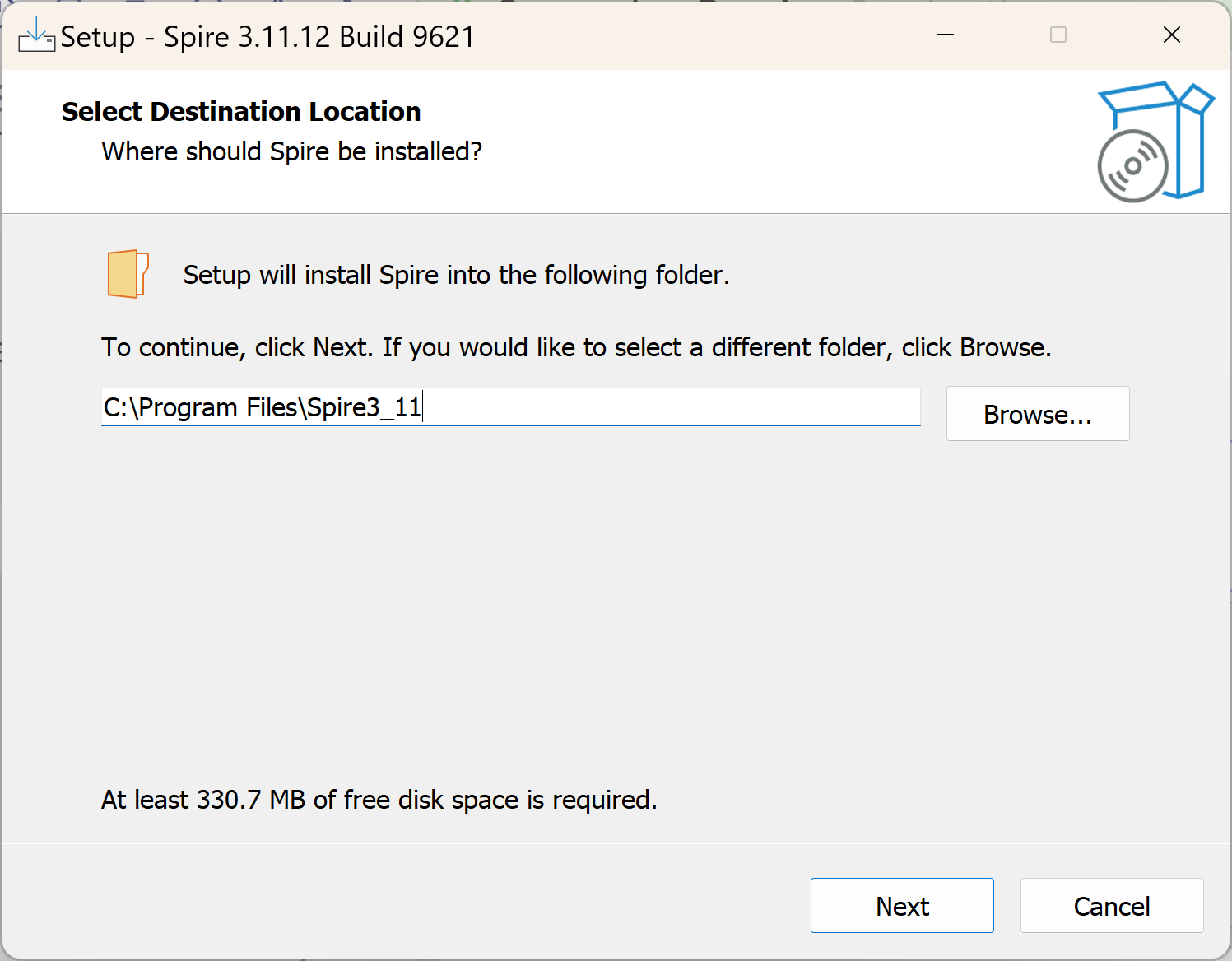Minimize the Setup window
The image size is (1232, 961).
coord(946,35)
